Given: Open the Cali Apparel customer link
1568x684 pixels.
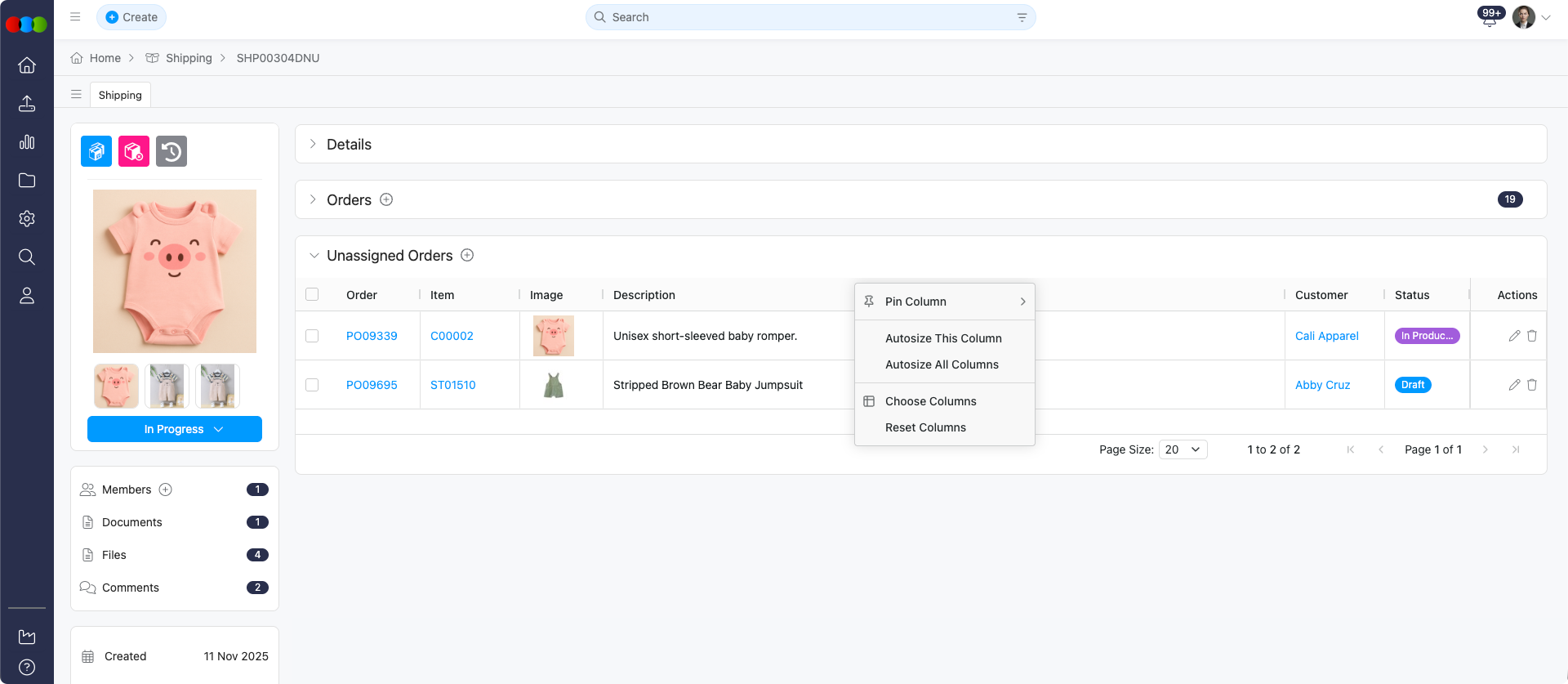Looking at the screenshot, I should click(x=1326, y=336).
